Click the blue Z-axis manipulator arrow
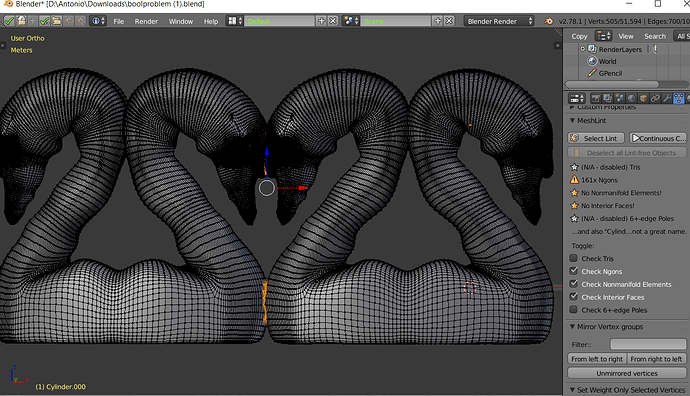This screenshot has width=690, height=396. (x=267, y=152)
